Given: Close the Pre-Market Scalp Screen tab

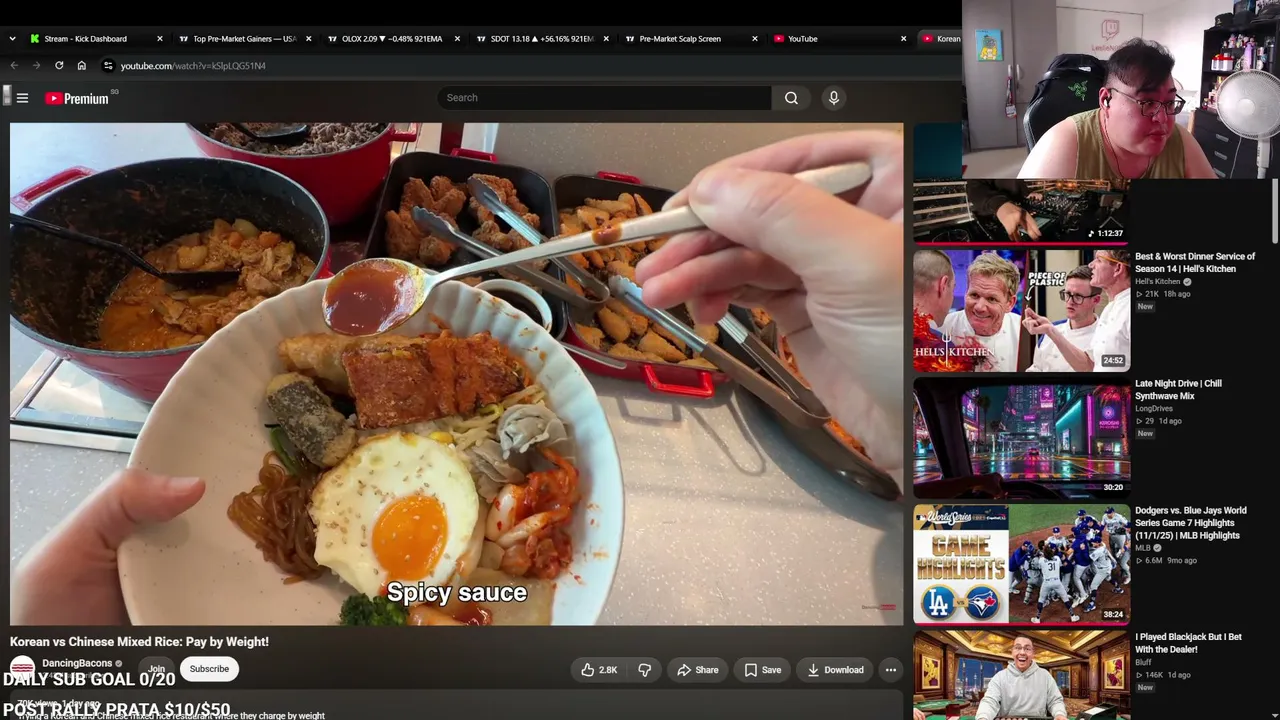Looking at the screenshot, I should (x=755, y=39).
